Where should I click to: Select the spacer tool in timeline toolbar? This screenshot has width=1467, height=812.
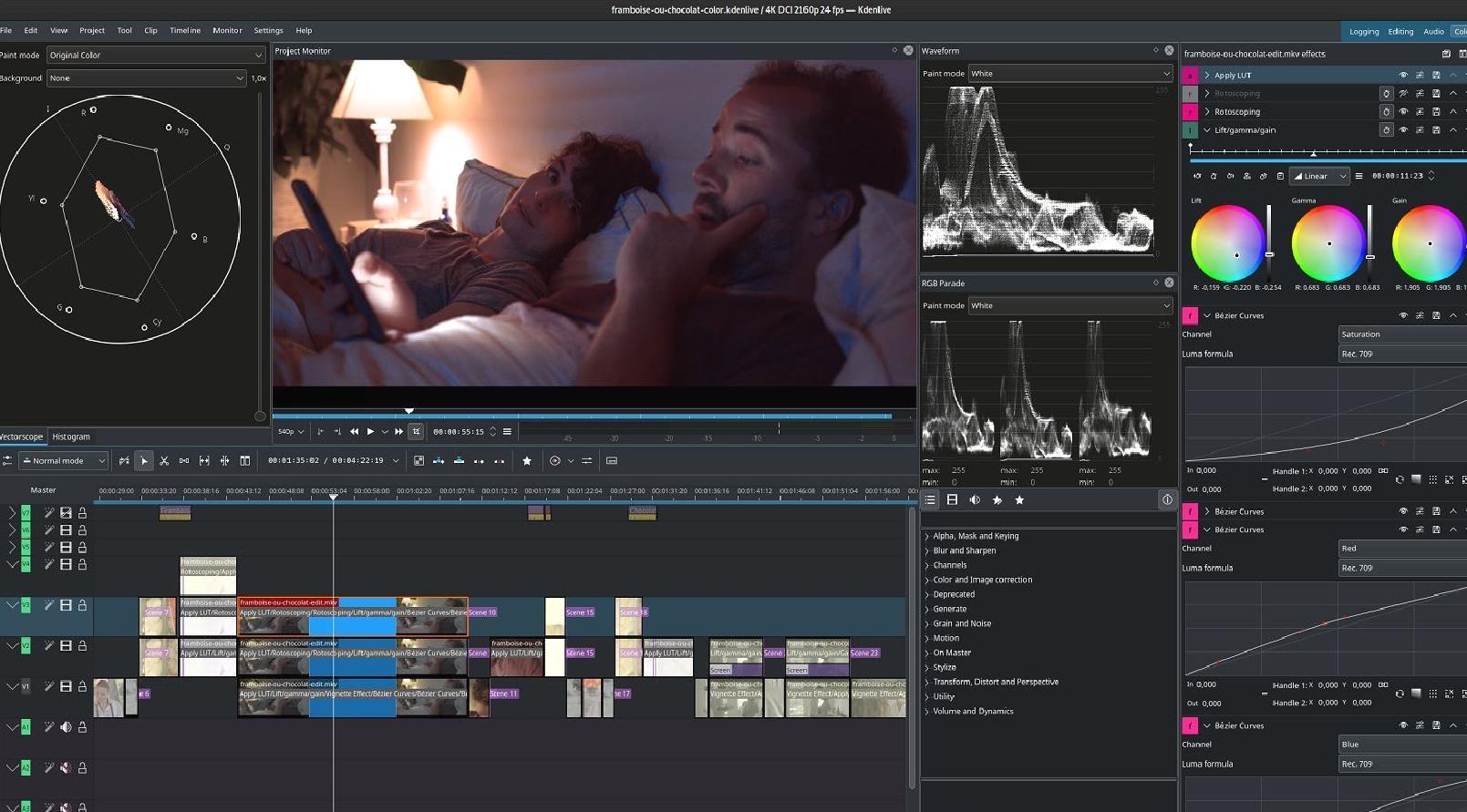point(184,461)
